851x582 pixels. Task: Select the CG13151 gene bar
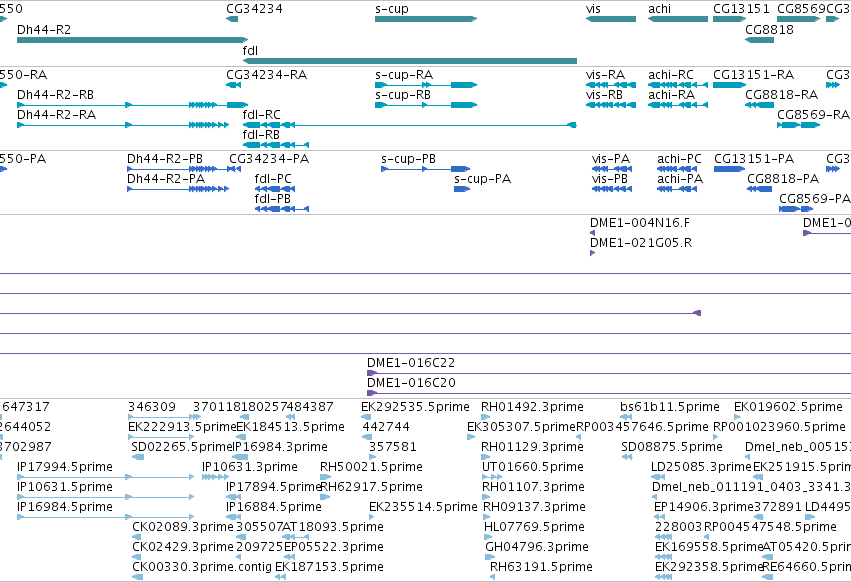click(x=729, y=19)
